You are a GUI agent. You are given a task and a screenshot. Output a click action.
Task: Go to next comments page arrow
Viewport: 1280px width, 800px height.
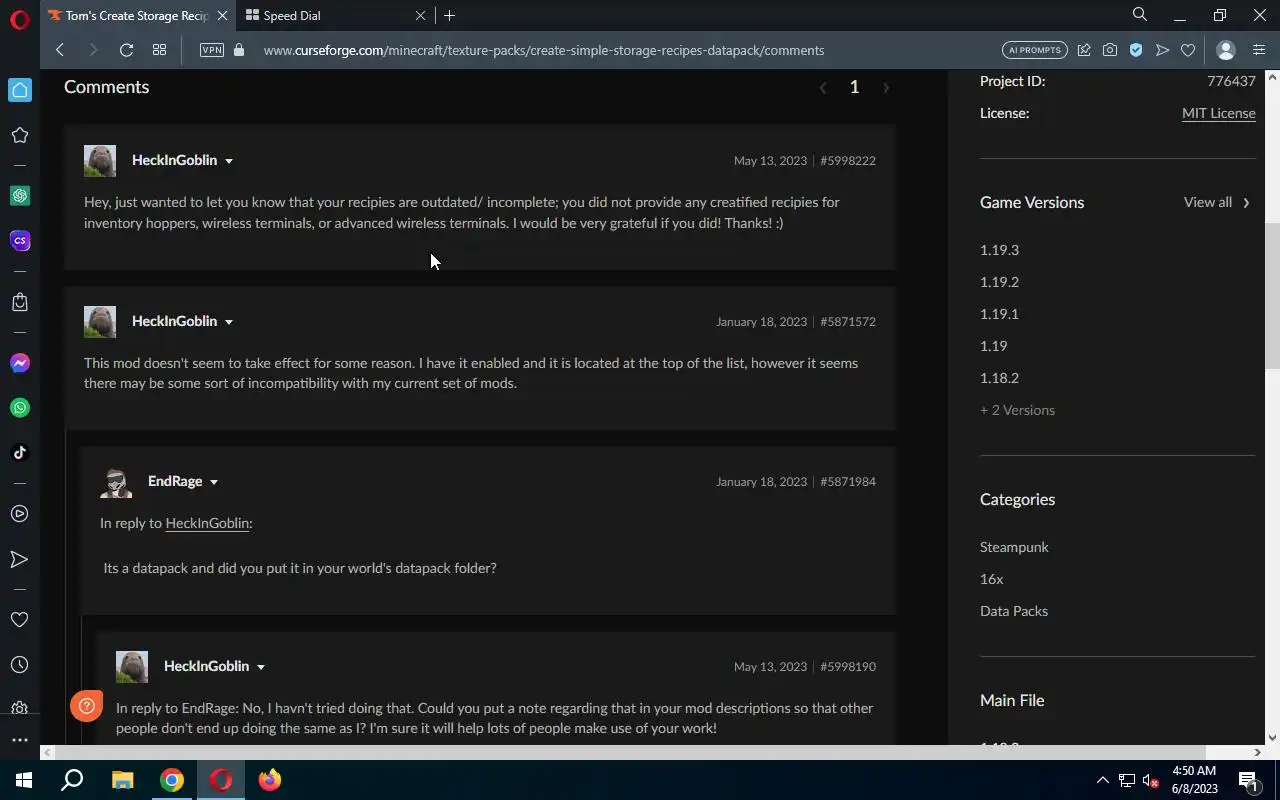[886, 88]
